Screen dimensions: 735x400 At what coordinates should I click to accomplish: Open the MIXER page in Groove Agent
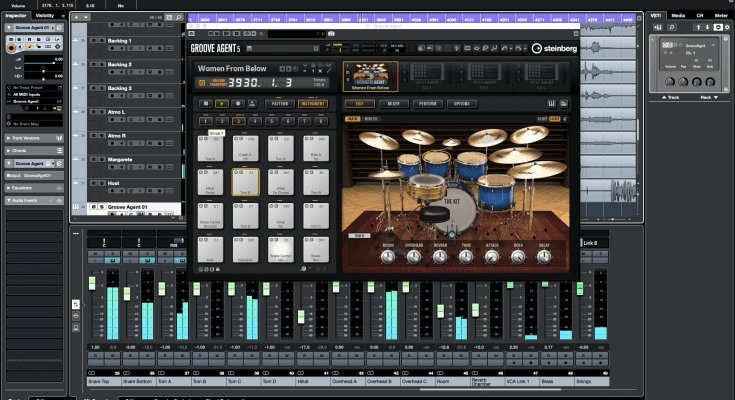coord(393,103)
